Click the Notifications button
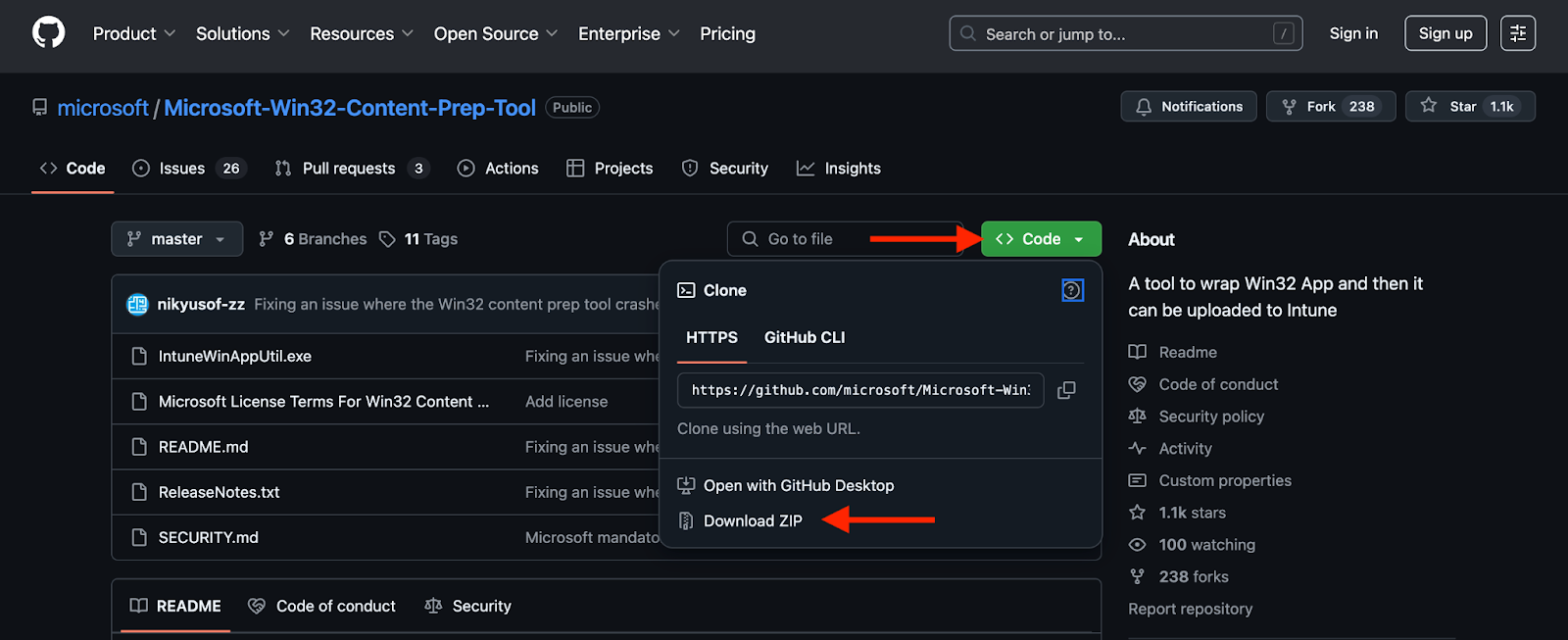This screenshot has width=1568, height=640. [x=1189, y=107]
